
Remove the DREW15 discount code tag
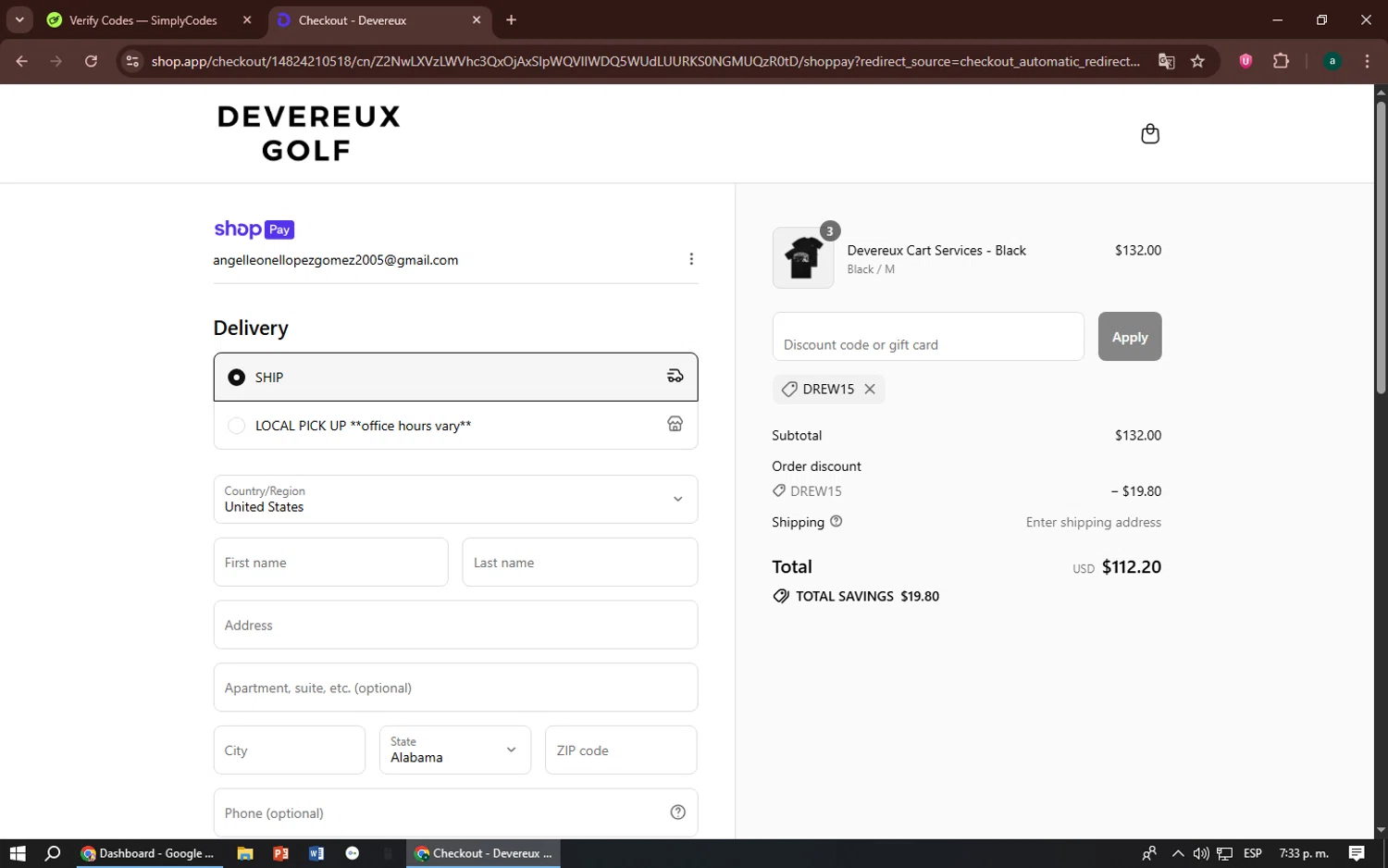click(870, 390)
